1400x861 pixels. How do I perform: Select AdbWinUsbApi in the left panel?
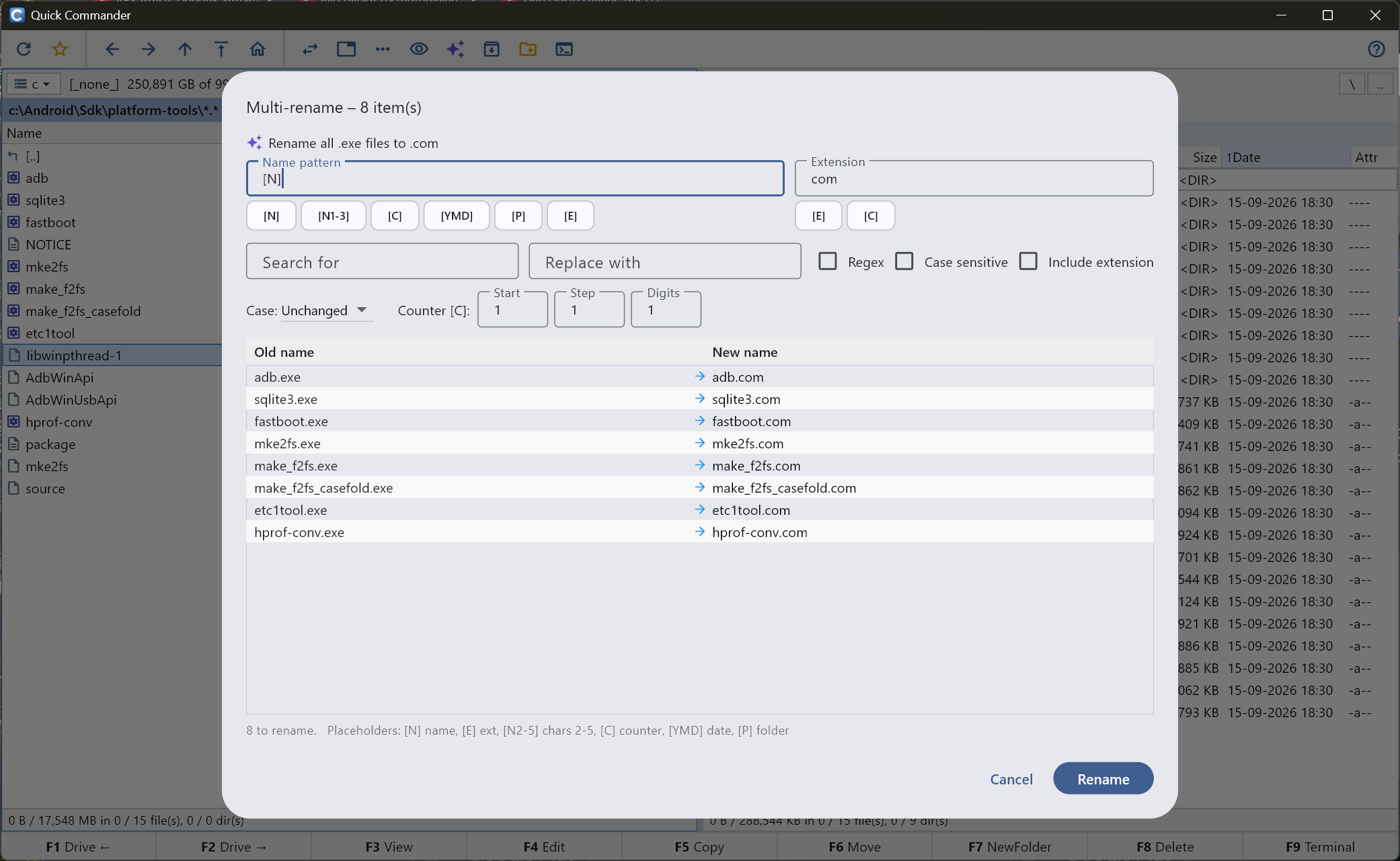(112, 400)
